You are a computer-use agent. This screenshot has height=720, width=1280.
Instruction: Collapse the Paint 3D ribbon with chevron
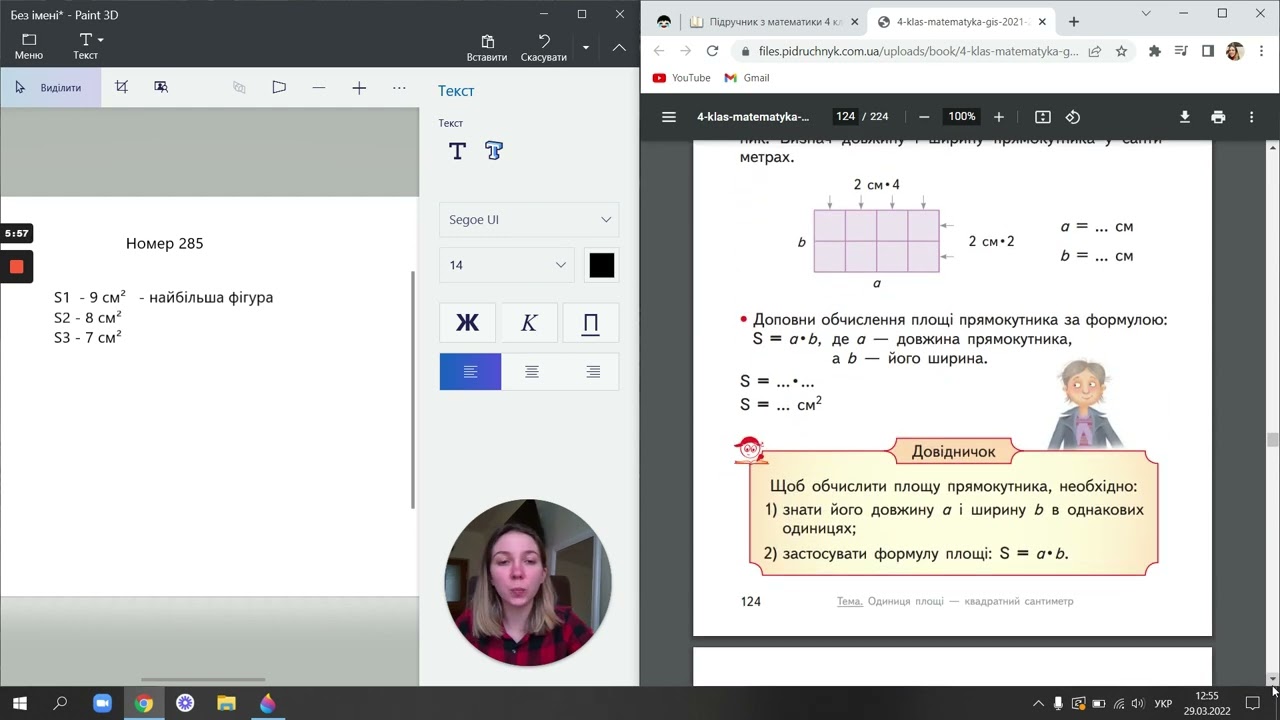pyautogui.click(x=619, y=47)
